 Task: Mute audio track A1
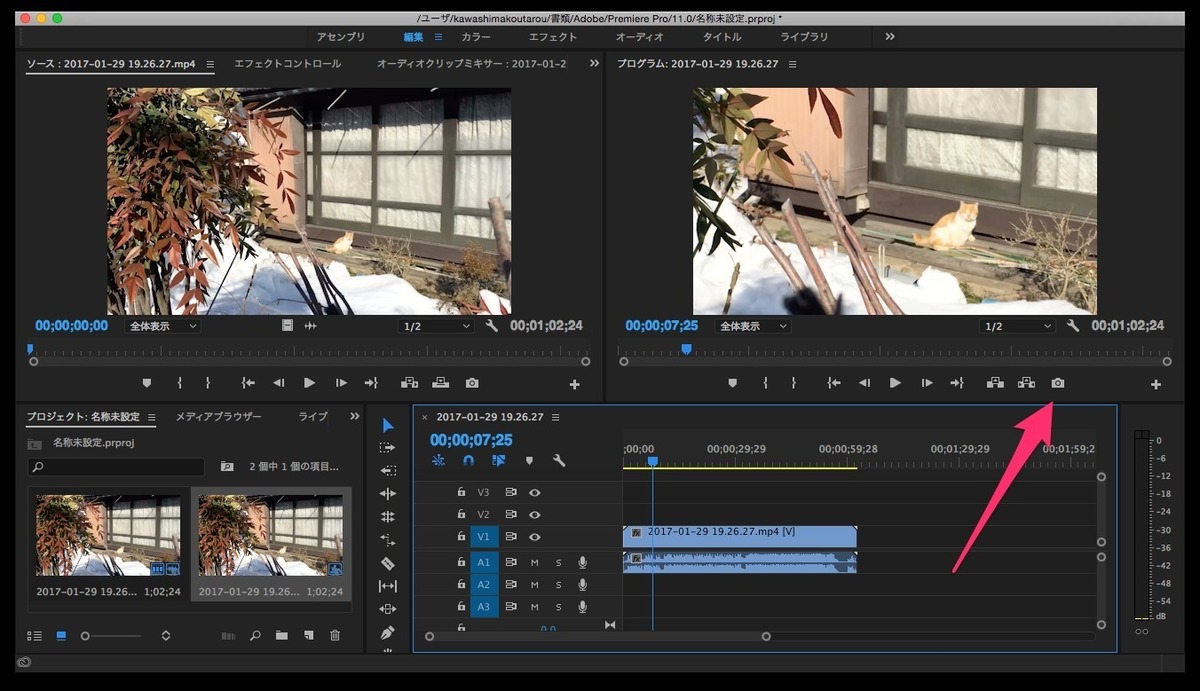point(535,563)
